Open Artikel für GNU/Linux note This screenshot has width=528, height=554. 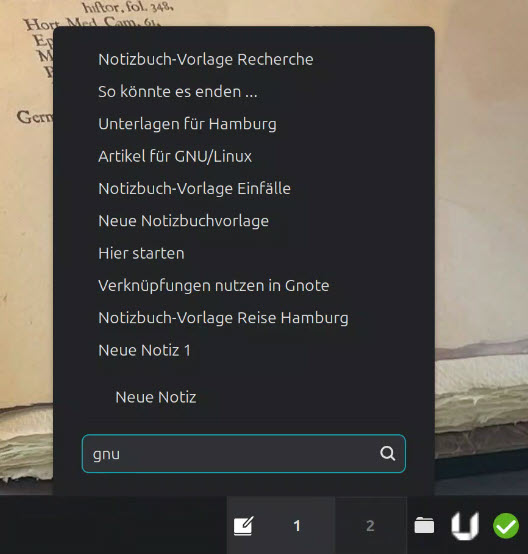click(x=175, y=157)
